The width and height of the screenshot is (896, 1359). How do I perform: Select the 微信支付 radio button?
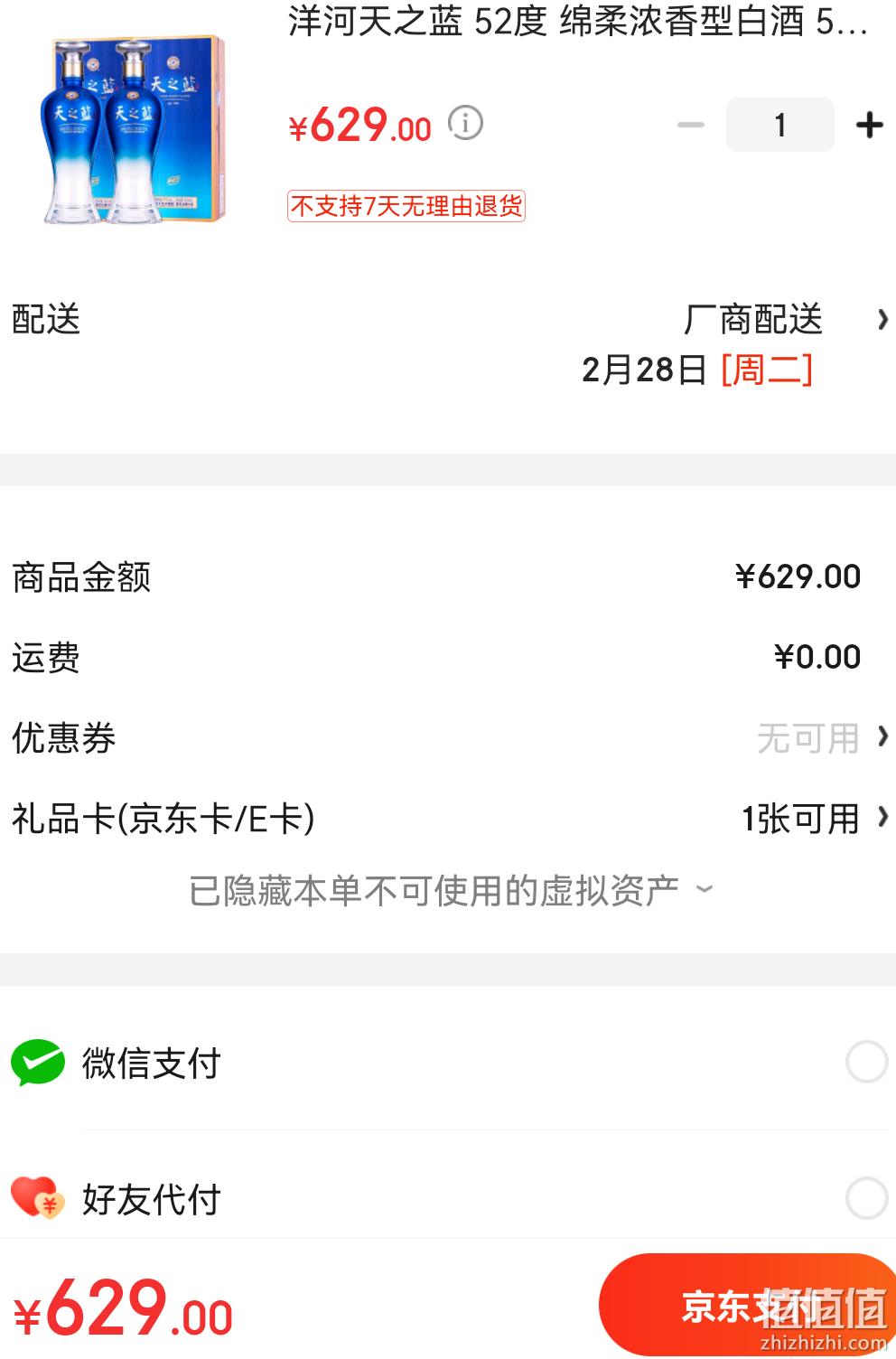(866, 1062)
